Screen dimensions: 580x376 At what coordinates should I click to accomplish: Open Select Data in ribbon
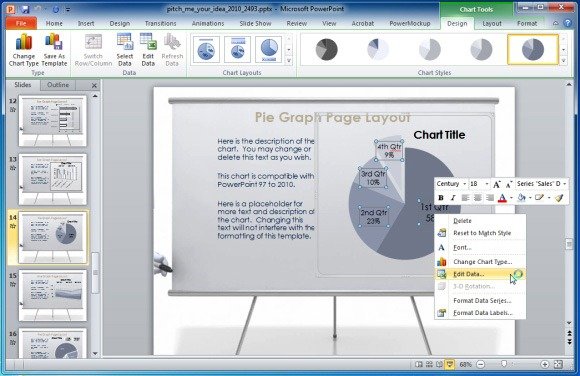tap(125, 50)
